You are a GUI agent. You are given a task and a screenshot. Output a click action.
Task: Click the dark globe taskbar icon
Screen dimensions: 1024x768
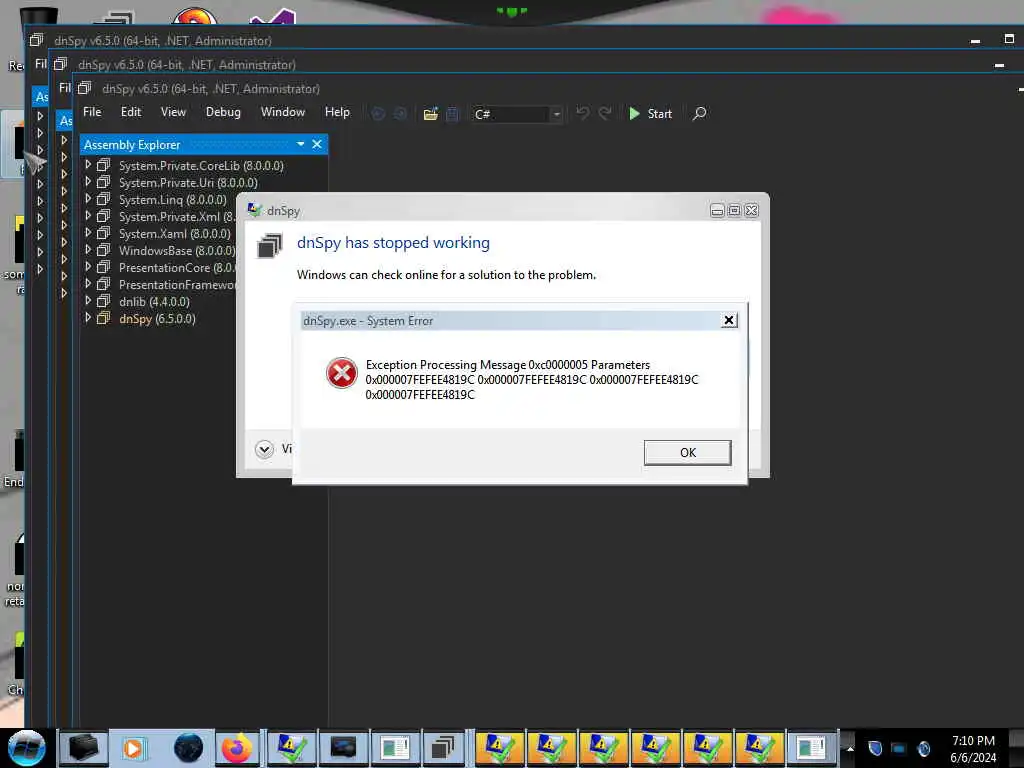(x=188, y=748)
